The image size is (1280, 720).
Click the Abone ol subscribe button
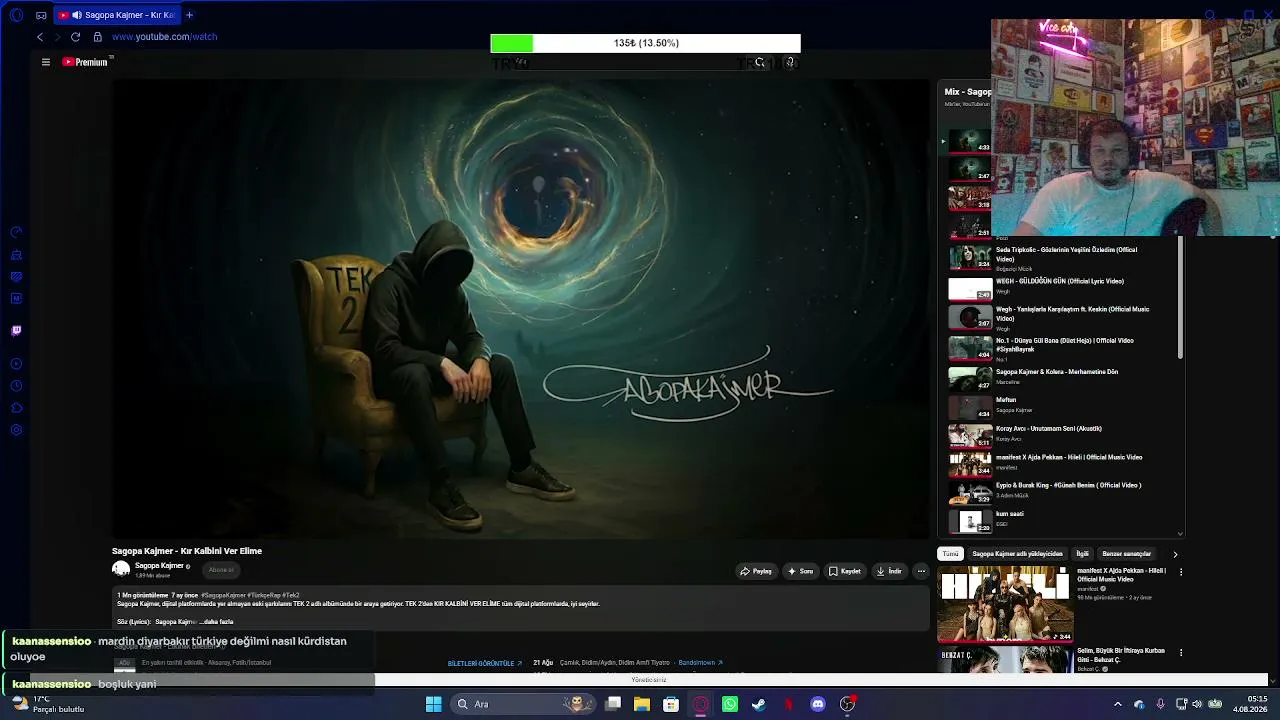click(221, 570)
